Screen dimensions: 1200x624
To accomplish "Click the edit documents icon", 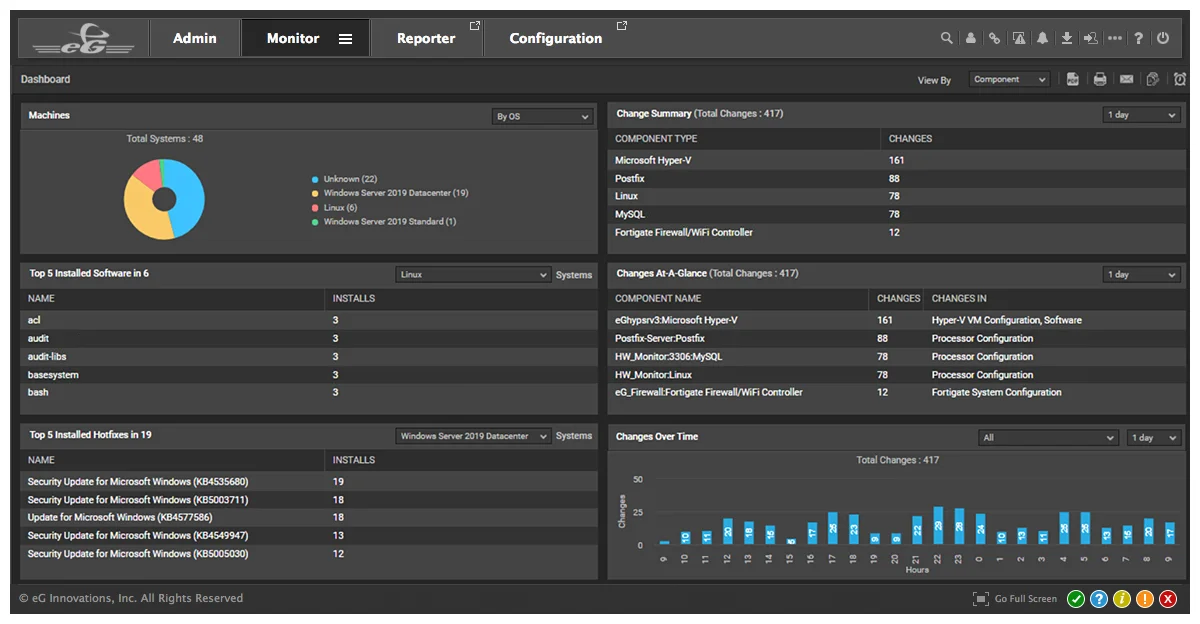I will 1153,79.
